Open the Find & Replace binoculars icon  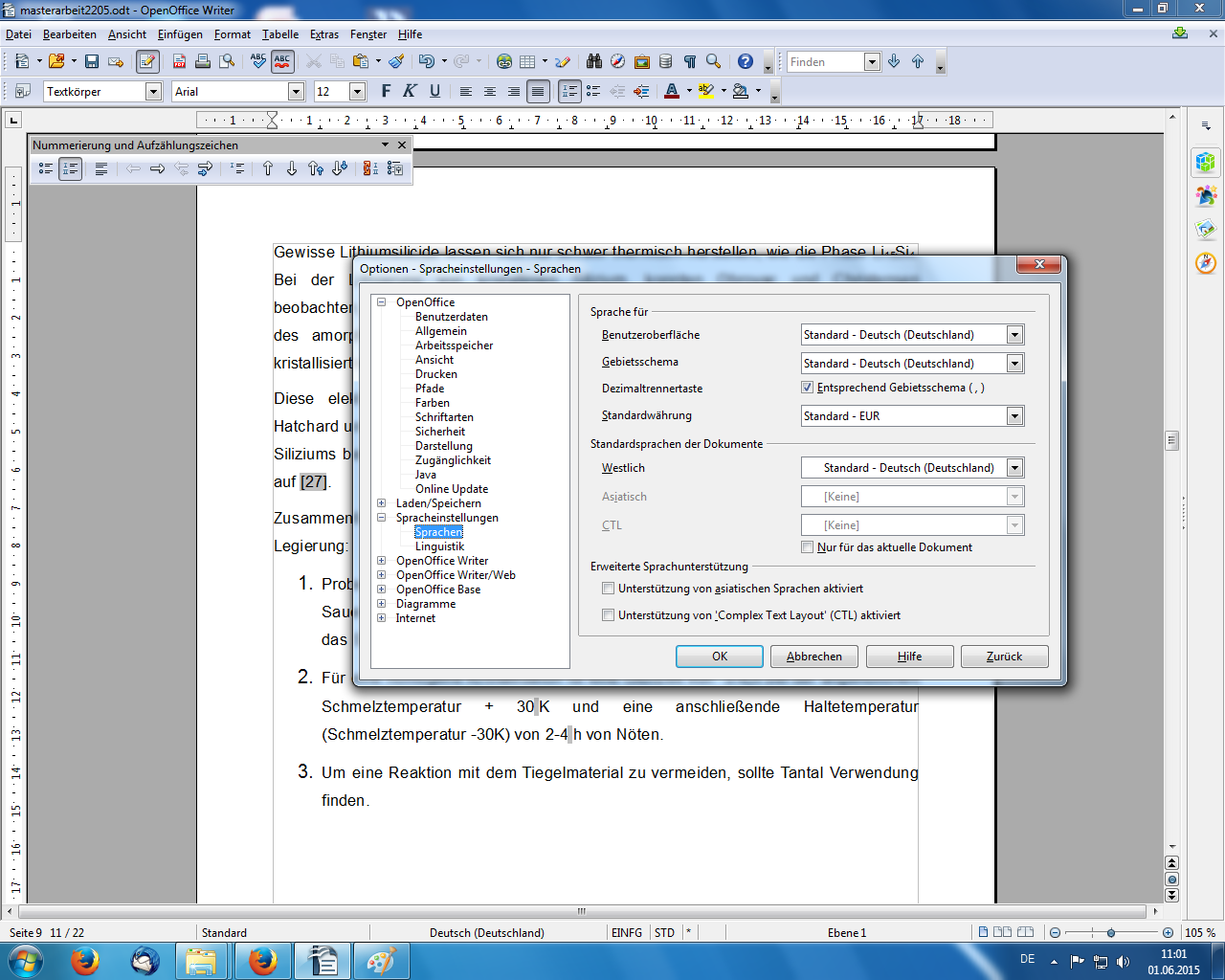(x=594, y=61)
